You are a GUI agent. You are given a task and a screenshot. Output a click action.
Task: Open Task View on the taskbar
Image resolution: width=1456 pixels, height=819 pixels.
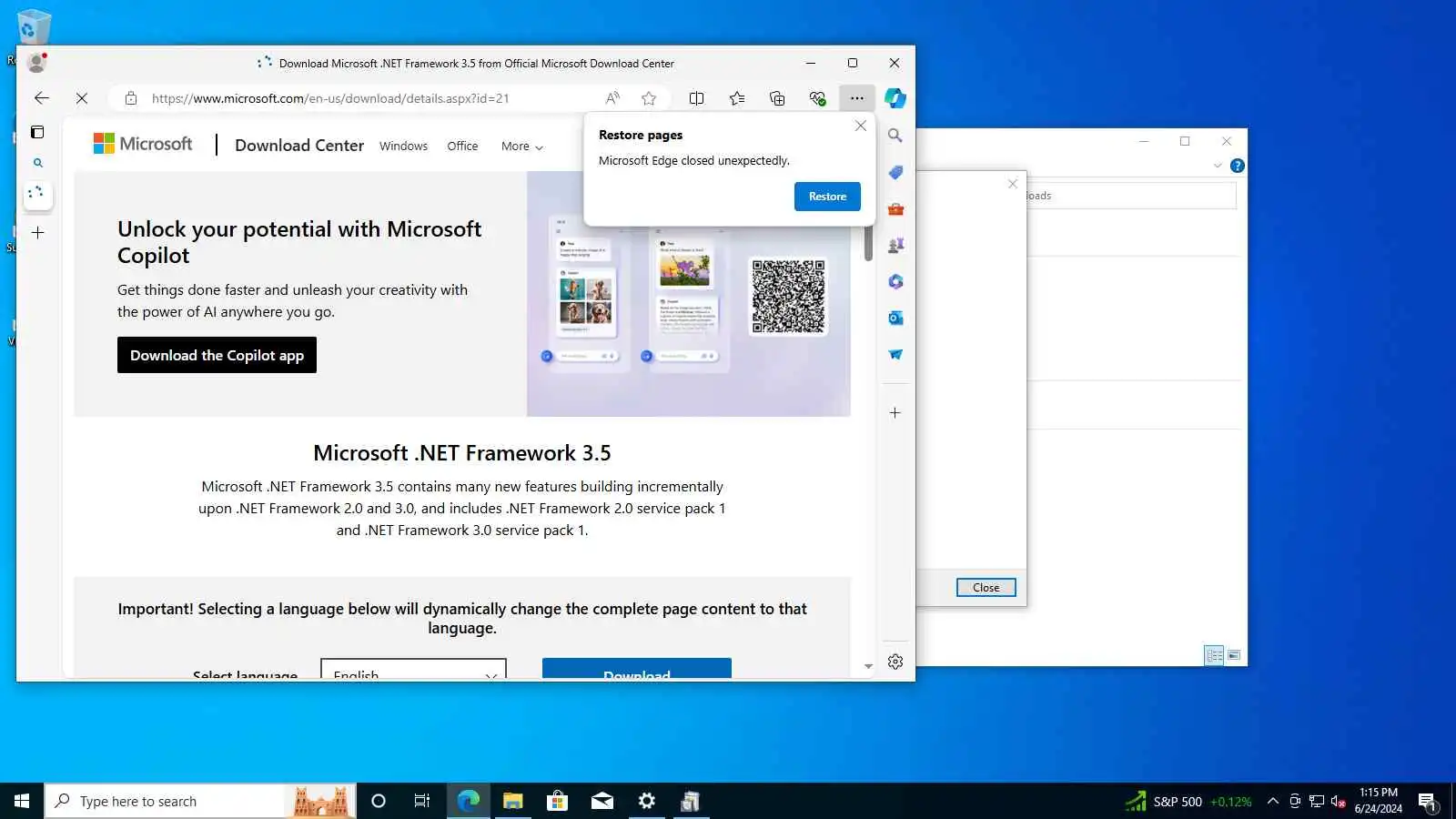(x=422, y=801)
